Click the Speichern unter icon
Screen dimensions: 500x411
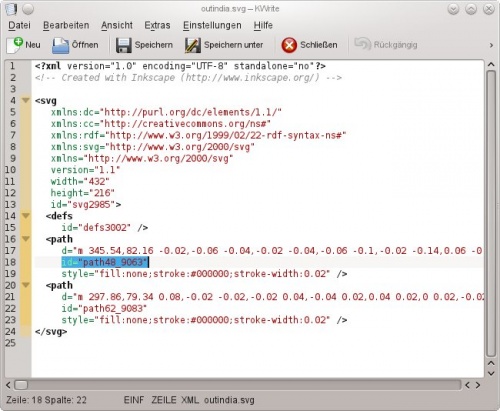(193, 45)
